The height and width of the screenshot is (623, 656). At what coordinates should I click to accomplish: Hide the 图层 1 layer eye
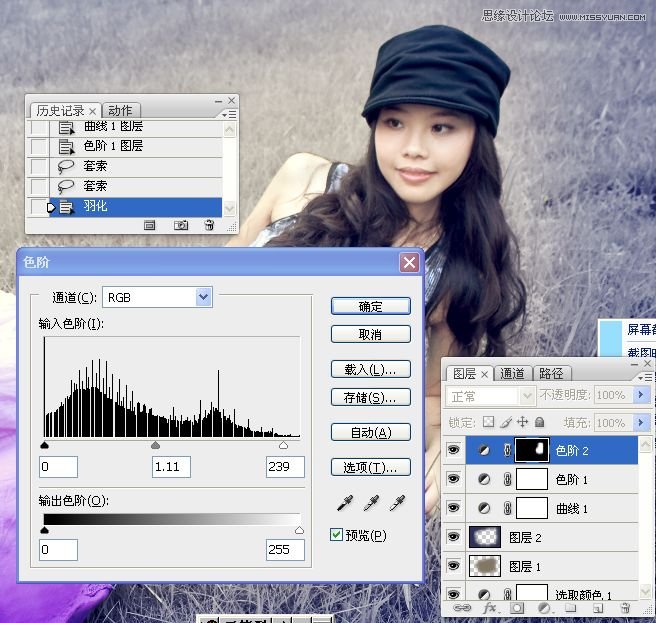pyautogui.click(x=454, y=566)
